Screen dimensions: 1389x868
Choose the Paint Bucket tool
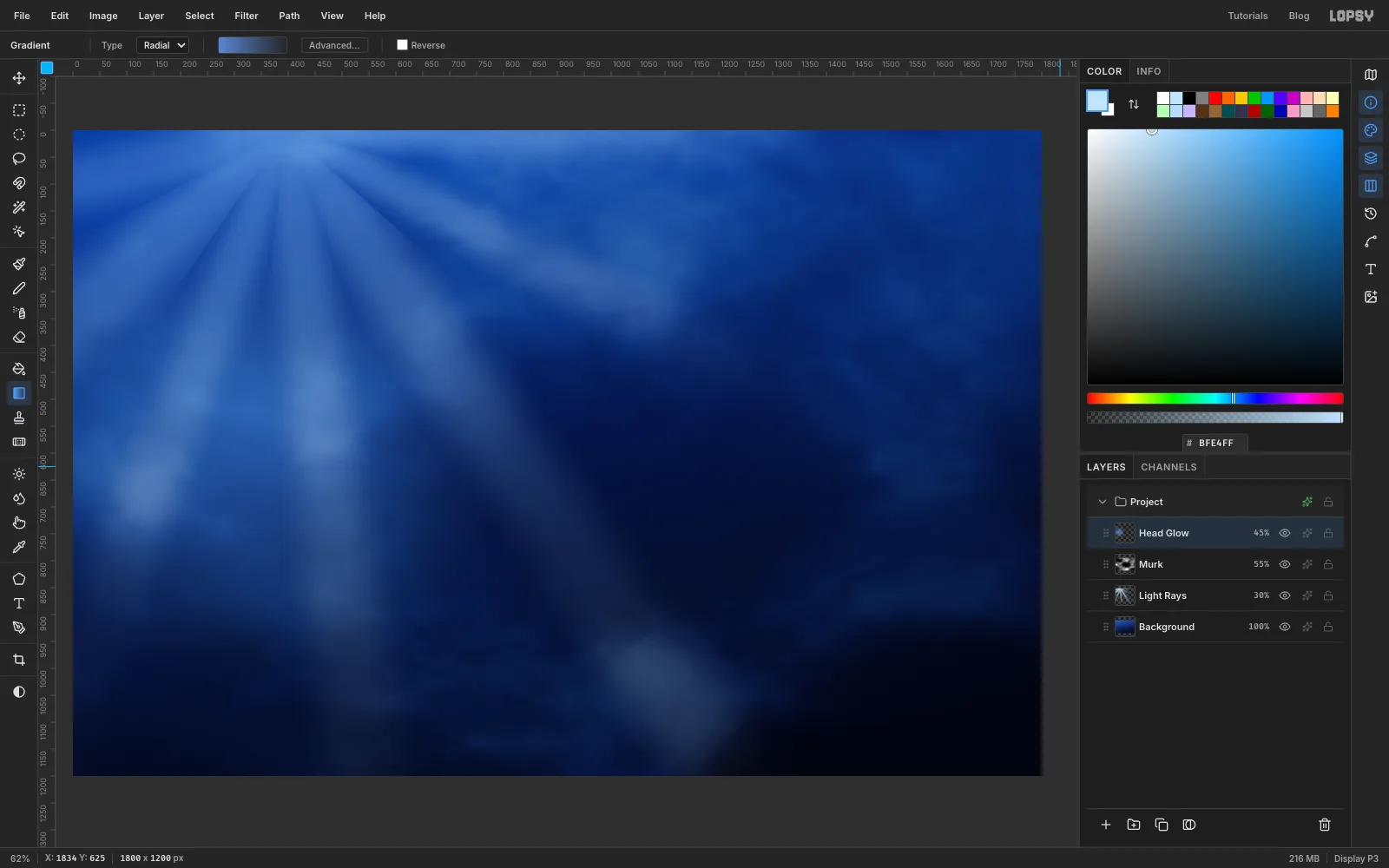click(18, 369)
